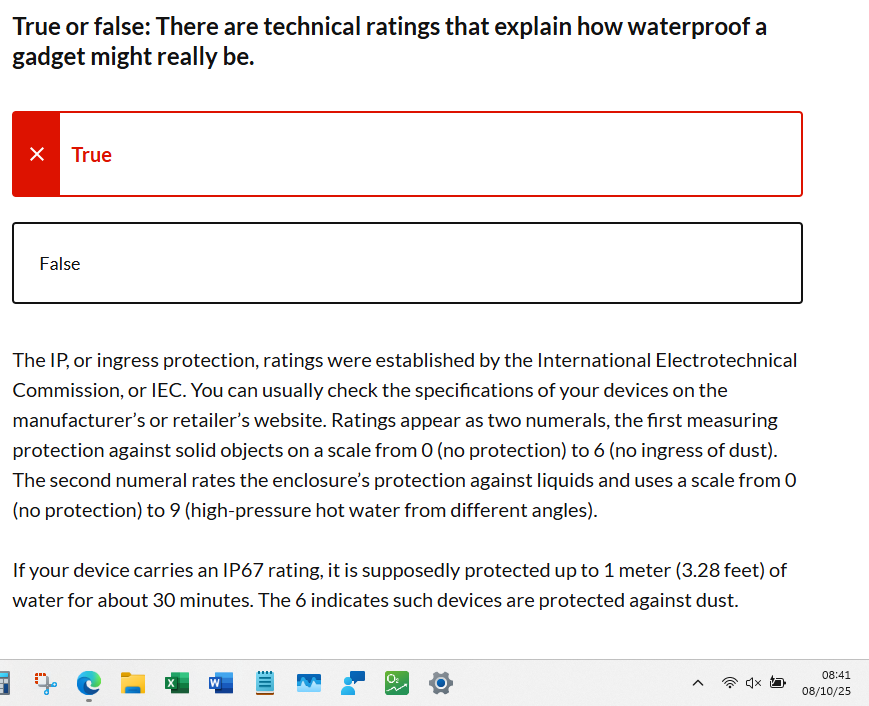Viewport: 869px width, 706px height.
Task: Launch Microsoft Word from the taskbar
Action: (220, 683)
